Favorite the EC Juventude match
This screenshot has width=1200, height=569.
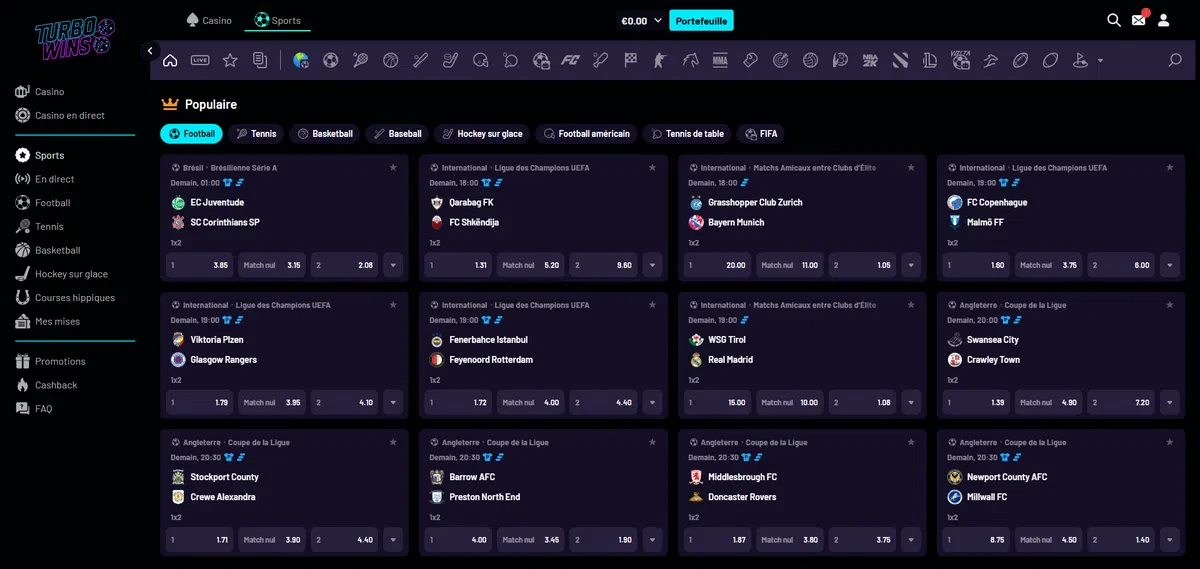pyautogui.click(x=393, y=168)
